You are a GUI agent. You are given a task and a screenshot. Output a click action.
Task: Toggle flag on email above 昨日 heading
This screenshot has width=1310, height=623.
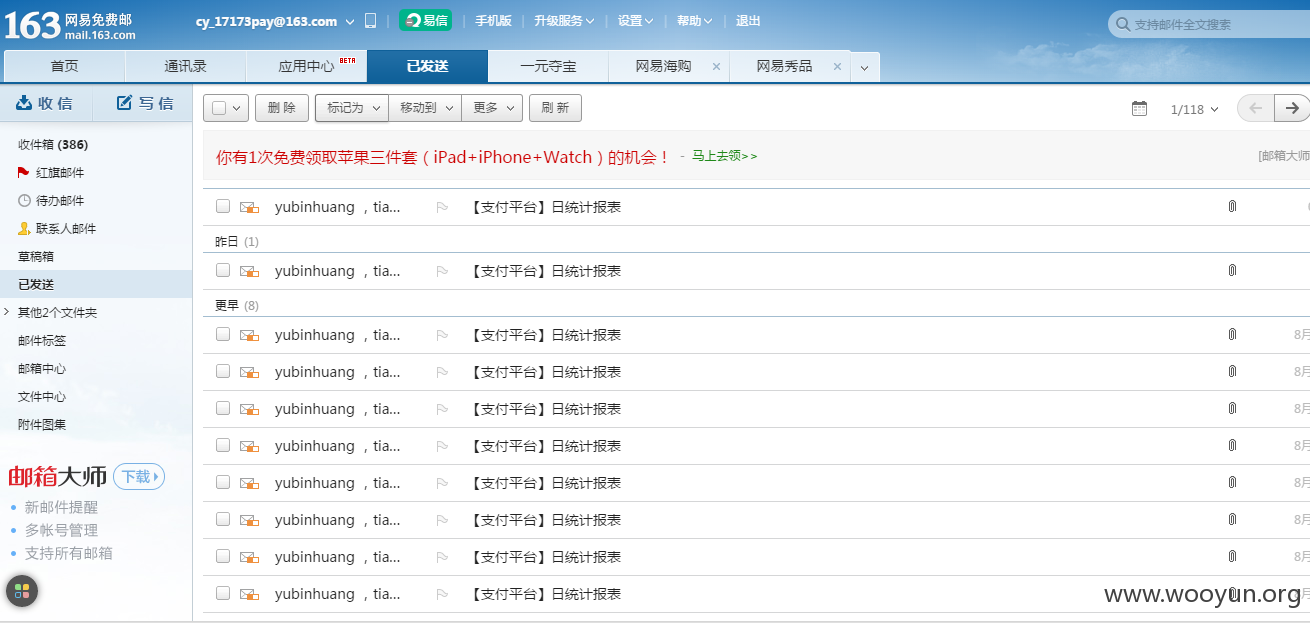tap(442, 207)
